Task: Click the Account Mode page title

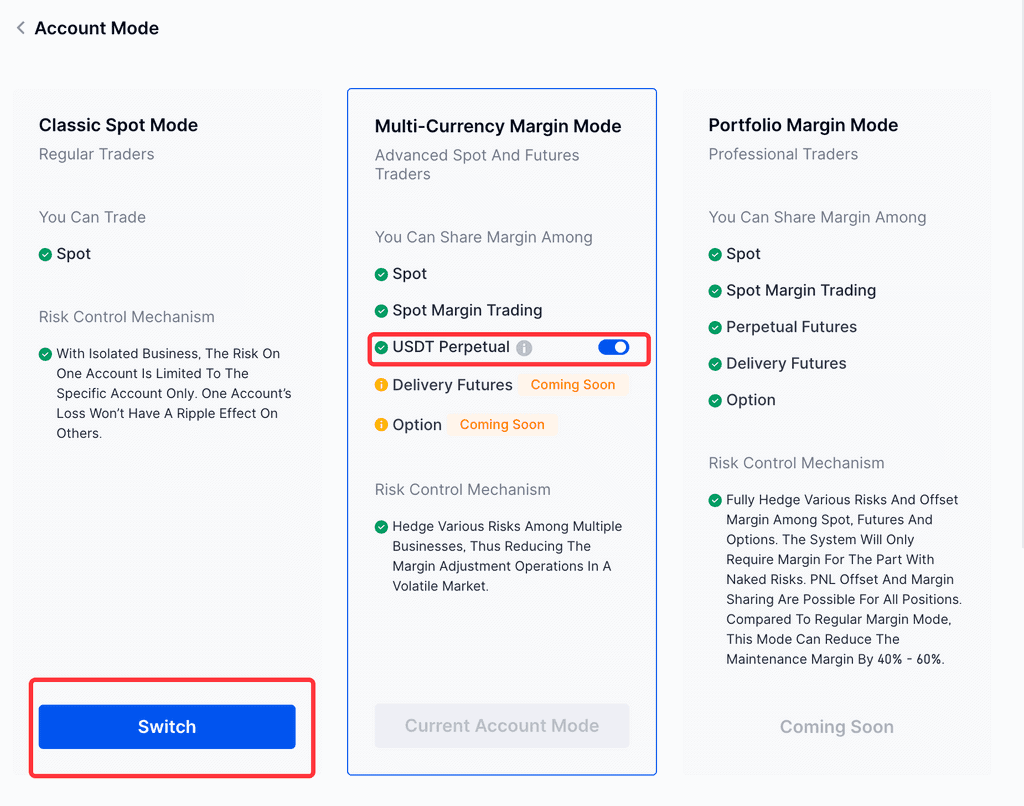Action: (96, 28)
